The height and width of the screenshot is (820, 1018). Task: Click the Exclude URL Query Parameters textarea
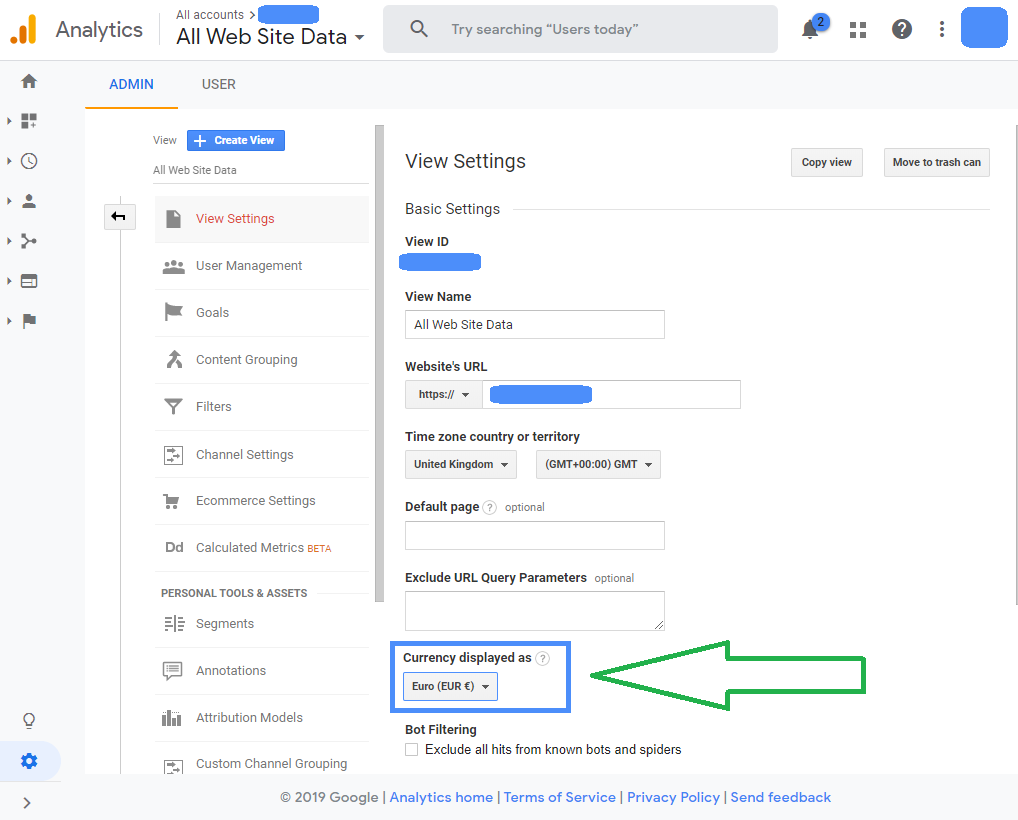[534, 611]
